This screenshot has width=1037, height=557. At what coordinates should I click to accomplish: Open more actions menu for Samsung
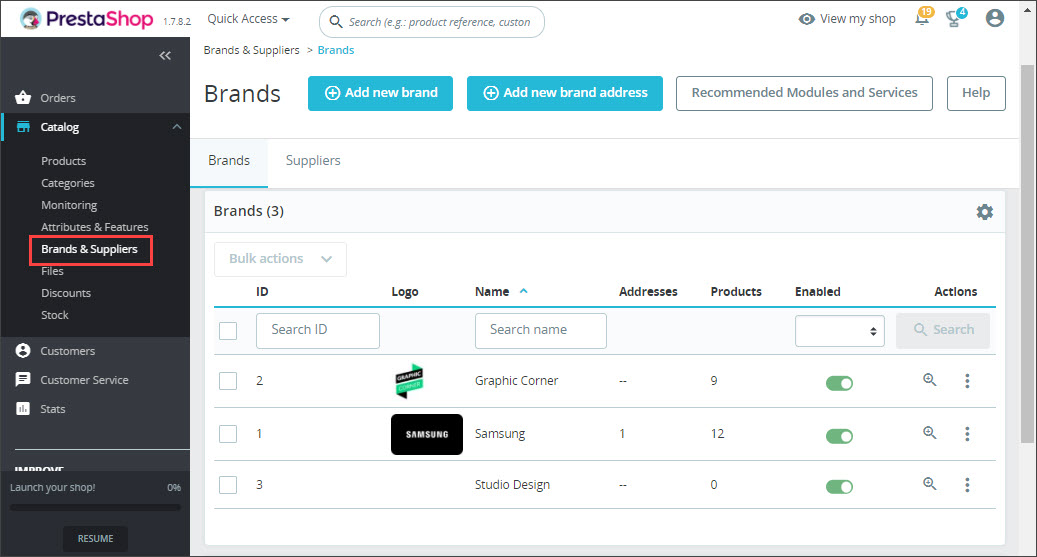(x=967, y=433)
